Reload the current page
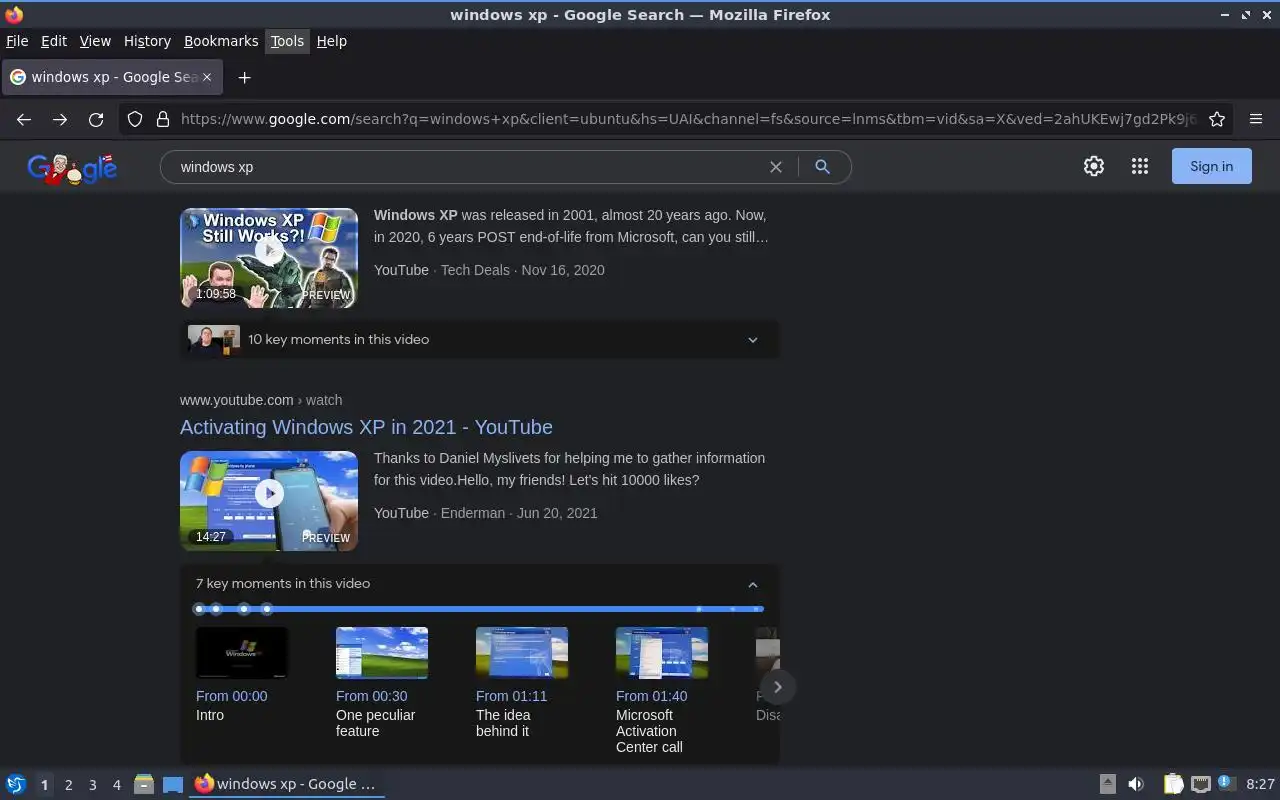 click(x=96, y=119)
